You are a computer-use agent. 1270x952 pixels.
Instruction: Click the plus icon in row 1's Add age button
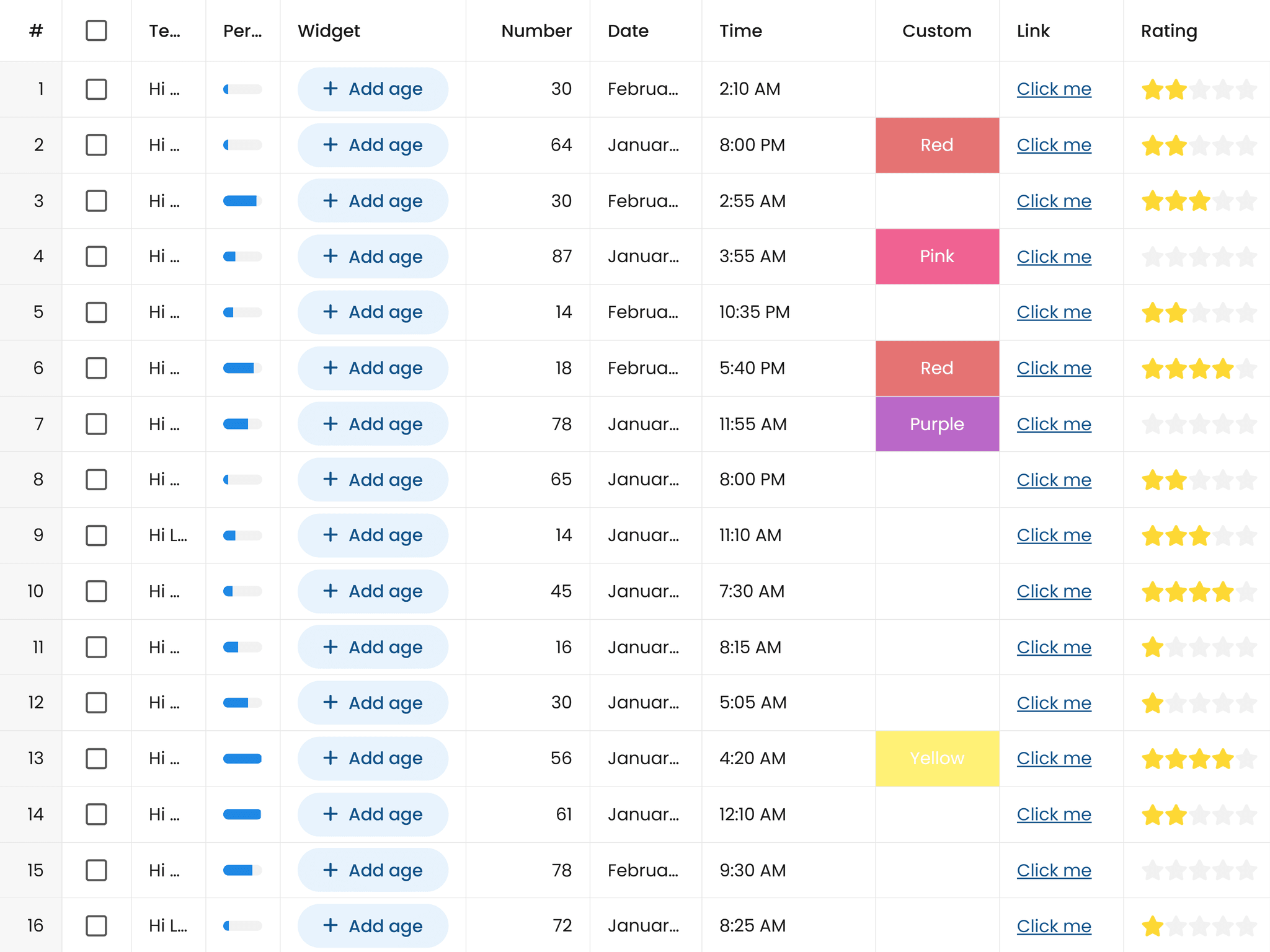click(x=331, y=89)
